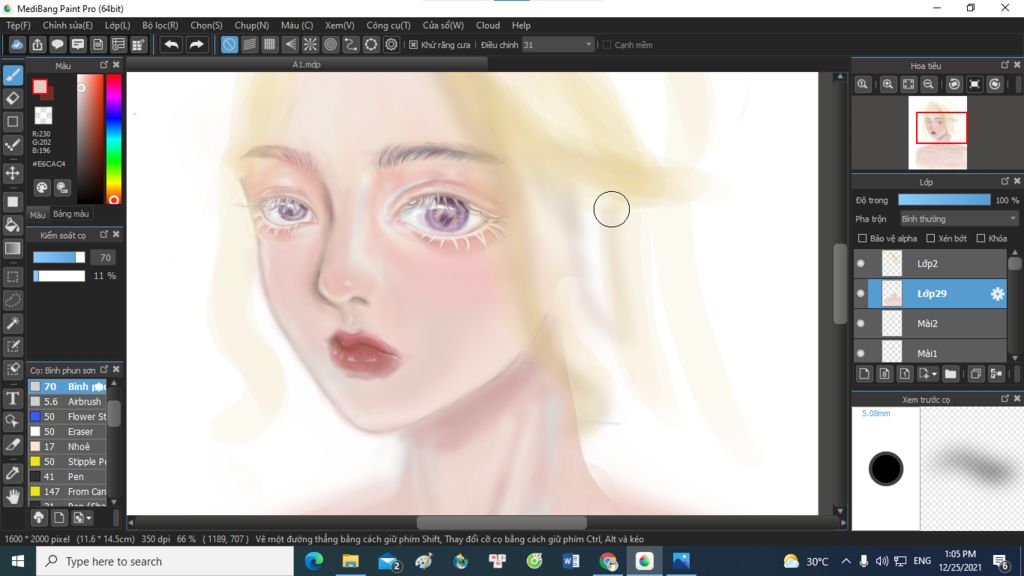1024x576 pixels.
Task: Select the Nhoè blur brush preset
Action: coord(69,447)
